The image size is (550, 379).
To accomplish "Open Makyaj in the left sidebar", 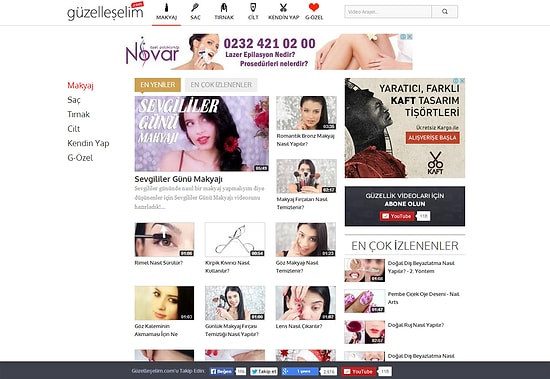I will pos(80,86).
